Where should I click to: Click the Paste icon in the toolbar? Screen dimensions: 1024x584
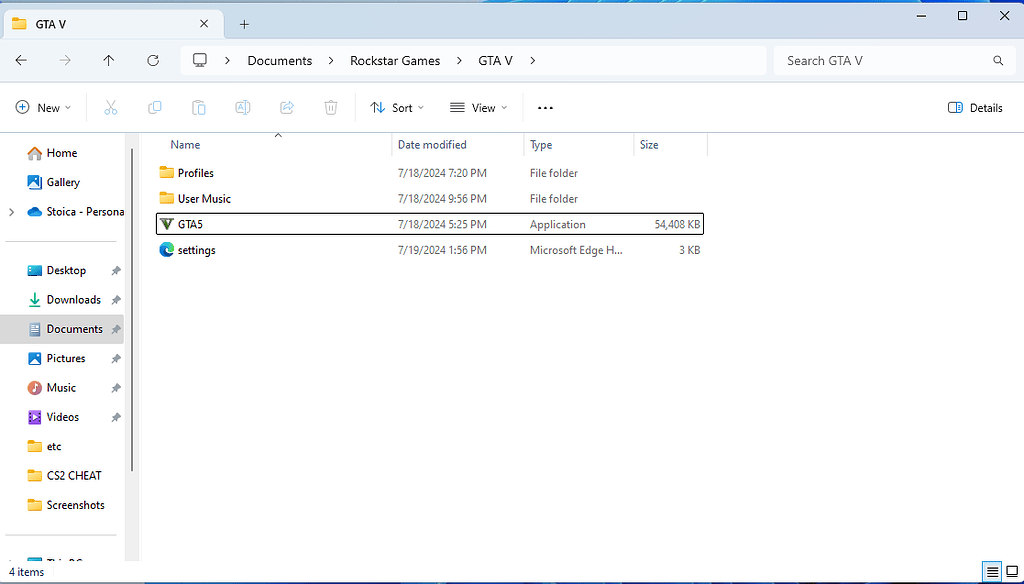pyautogui.click(x=198, y=107)
